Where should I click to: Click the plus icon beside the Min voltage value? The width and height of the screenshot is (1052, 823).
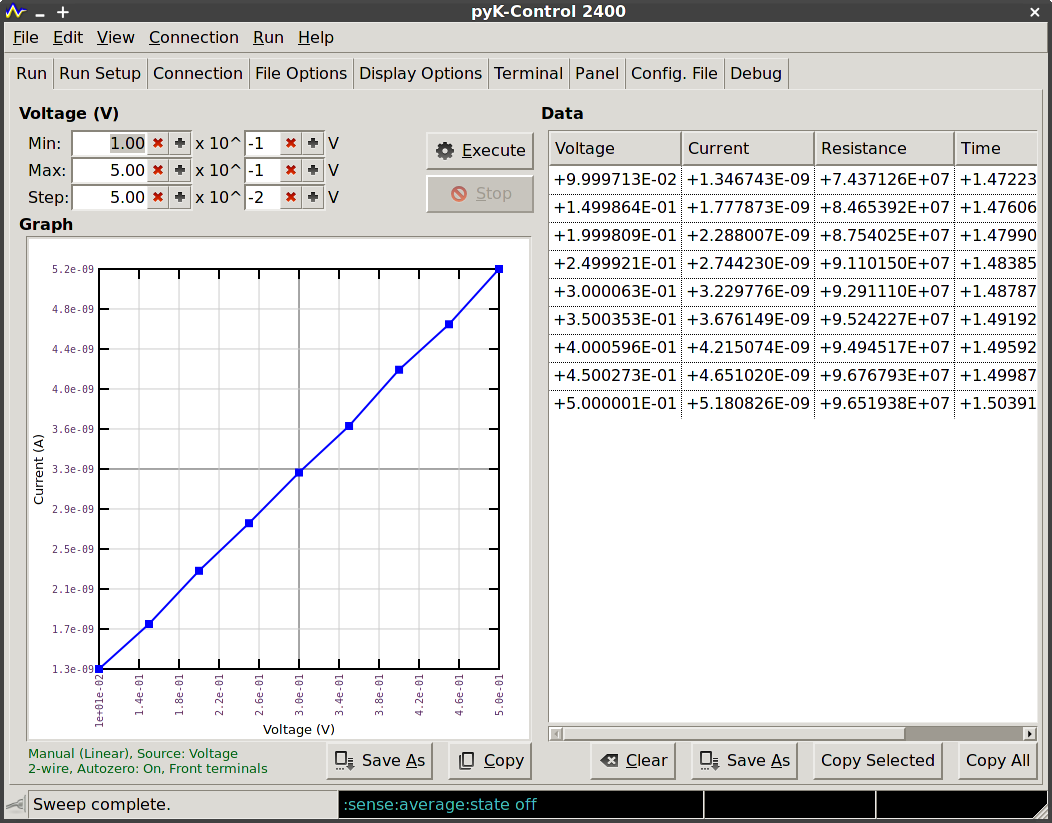[x=180, y=144]
